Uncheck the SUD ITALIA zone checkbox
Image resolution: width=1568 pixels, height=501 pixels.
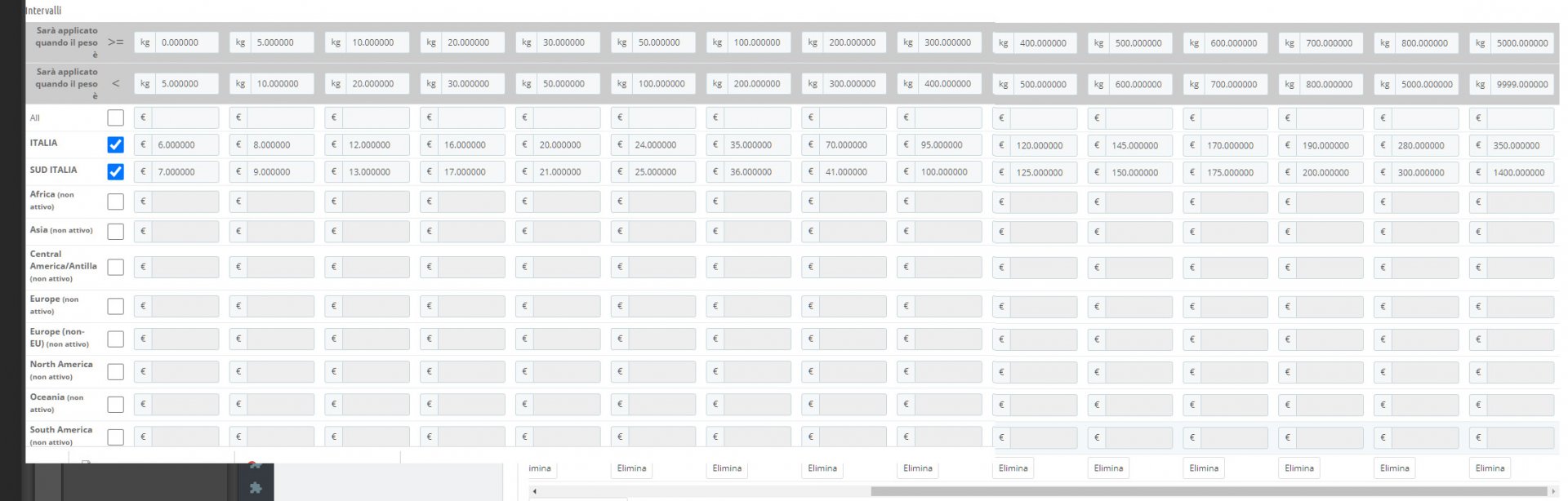tap(116, 172)
